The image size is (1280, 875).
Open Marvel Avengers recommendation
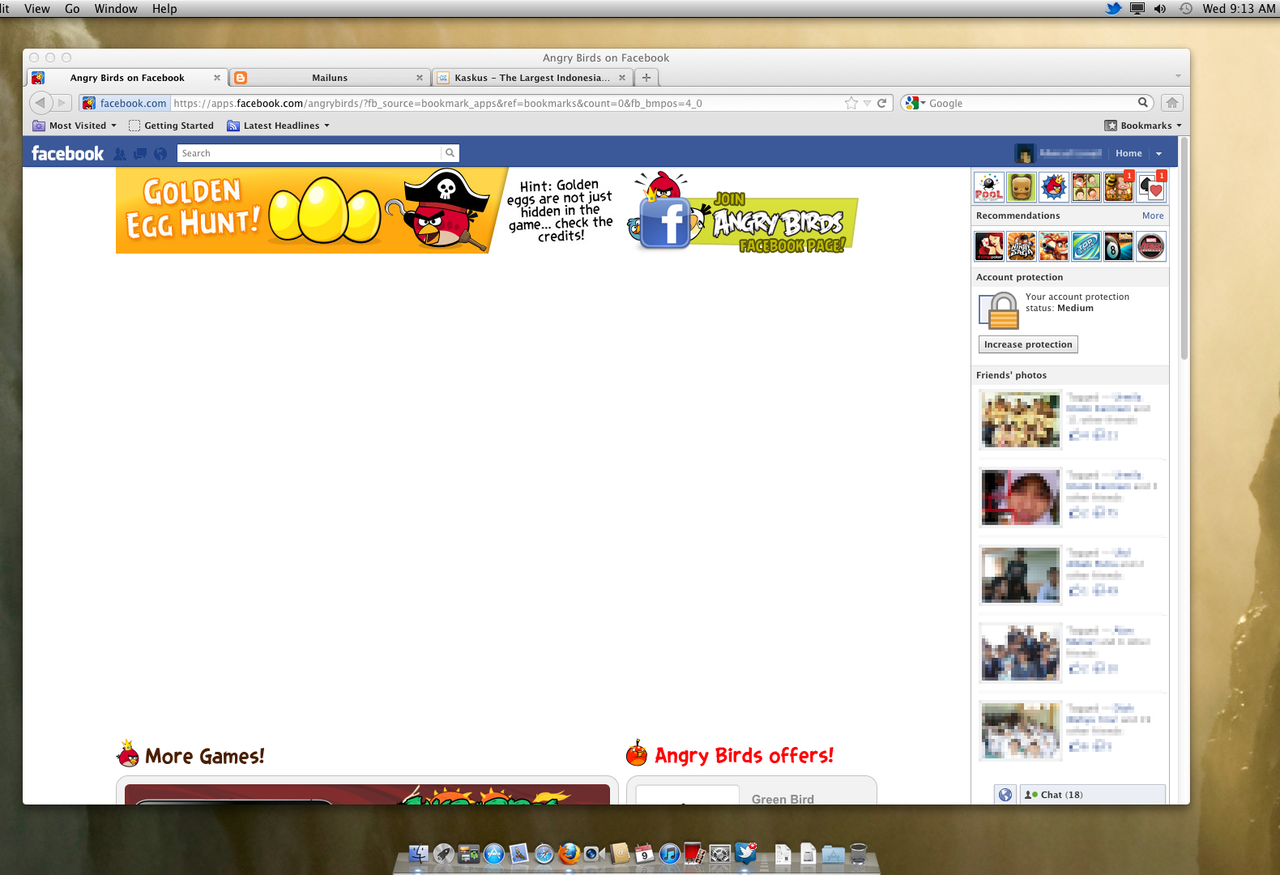click(1151, 246)
